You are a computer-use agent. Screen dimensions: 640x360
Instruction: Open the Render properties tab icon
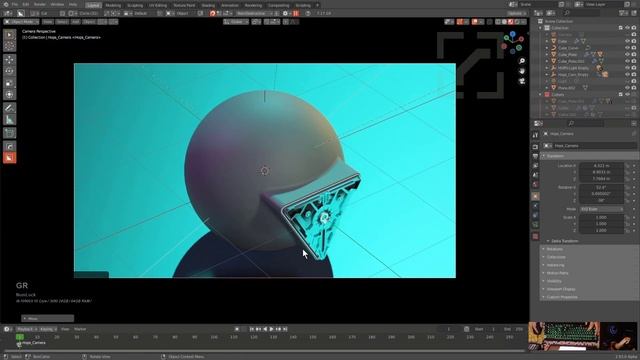click(x=536, y=147)
